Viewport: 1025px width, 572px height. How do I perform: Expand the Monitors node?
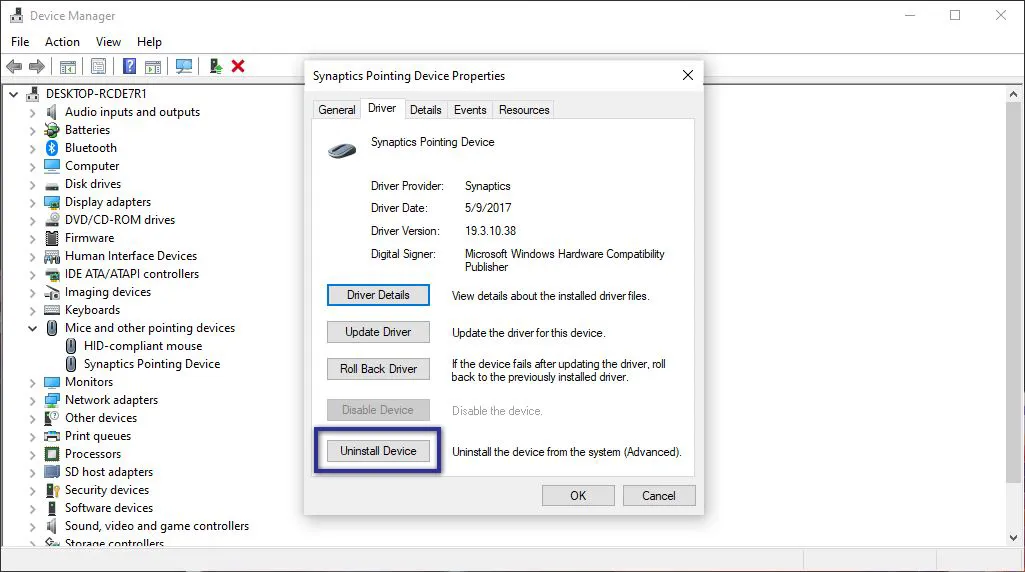[x=32, y=382]
